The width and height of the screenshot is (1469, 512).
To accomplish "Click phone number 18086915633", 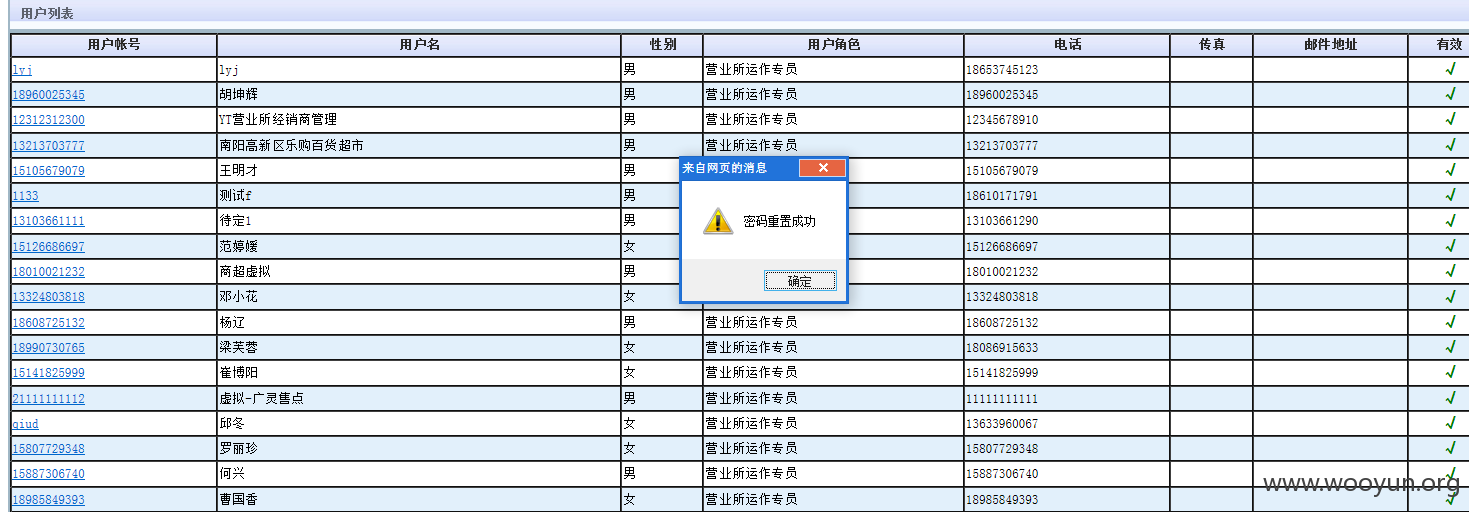I will pyautogui.click(x=1002, y=348).
